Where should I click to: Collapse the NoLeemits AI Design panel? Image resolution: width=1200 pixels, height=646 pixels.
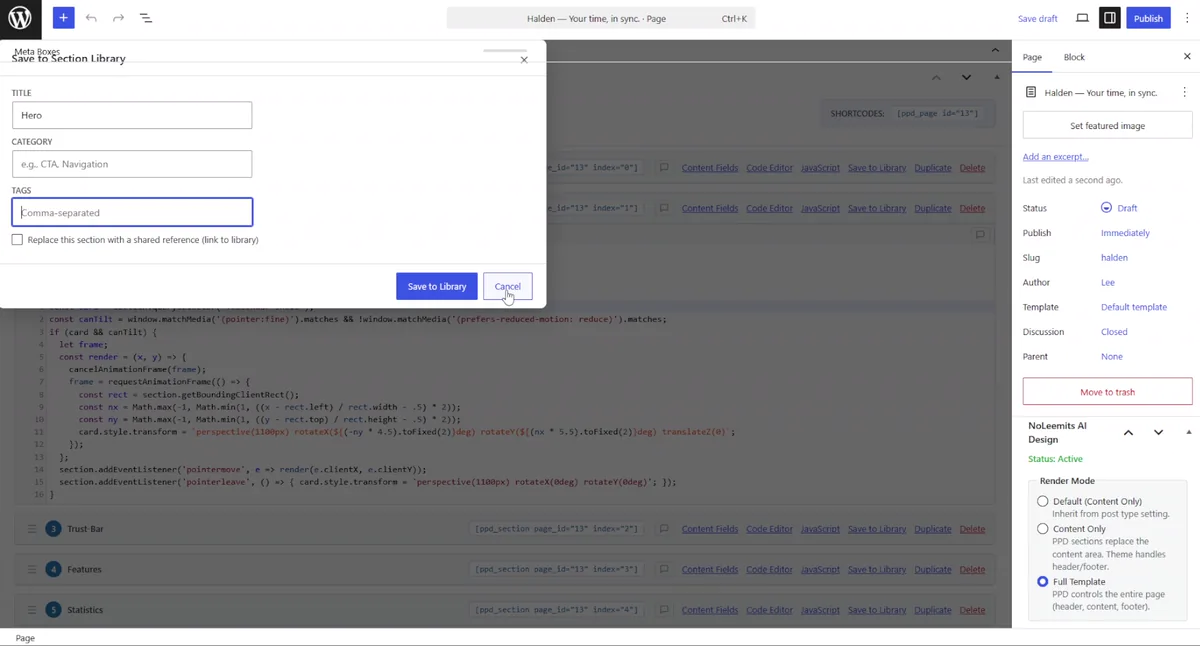tap(1189, 432)
